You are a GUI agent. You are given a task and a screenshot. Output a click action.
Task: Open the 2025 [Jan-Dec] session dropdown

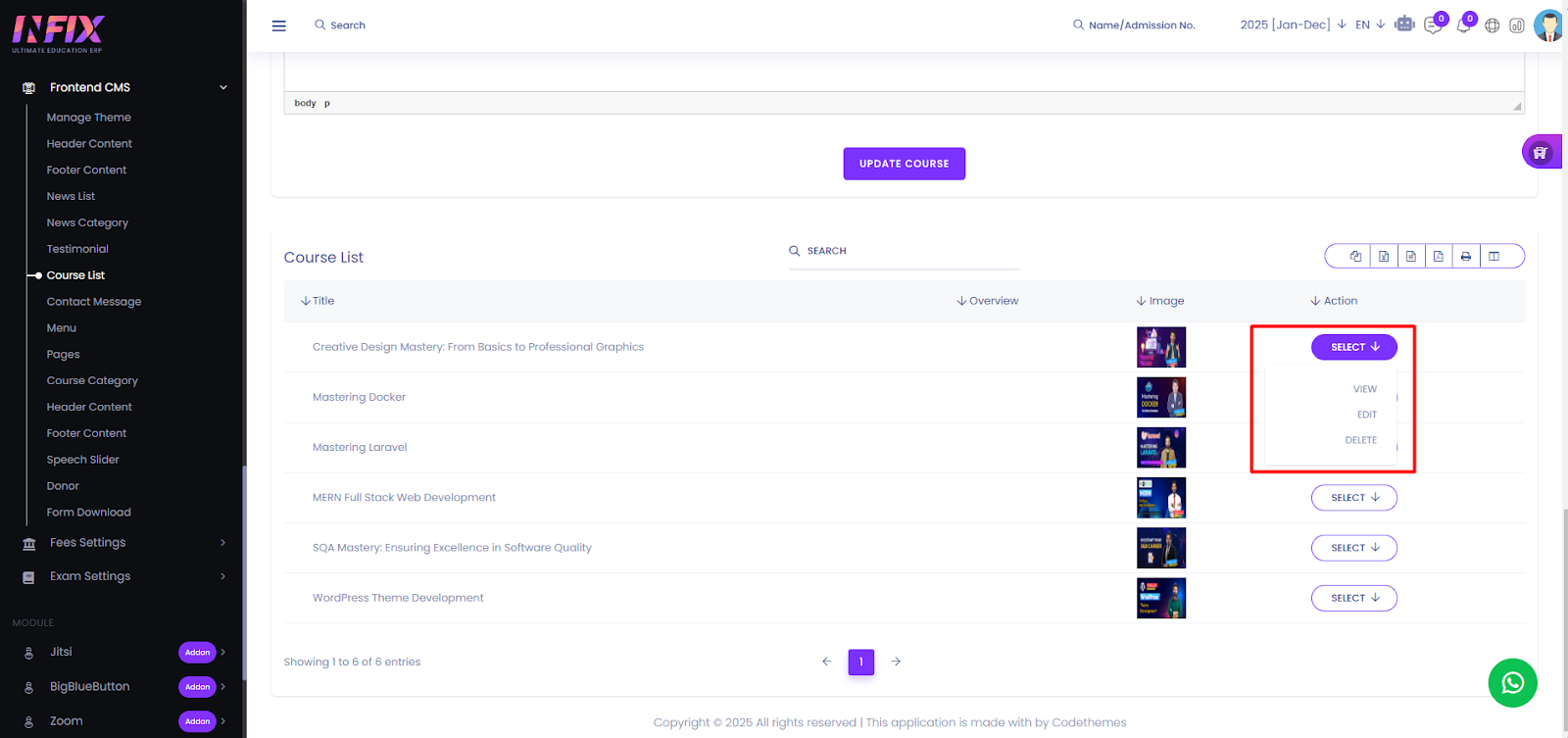point(1293,25)
